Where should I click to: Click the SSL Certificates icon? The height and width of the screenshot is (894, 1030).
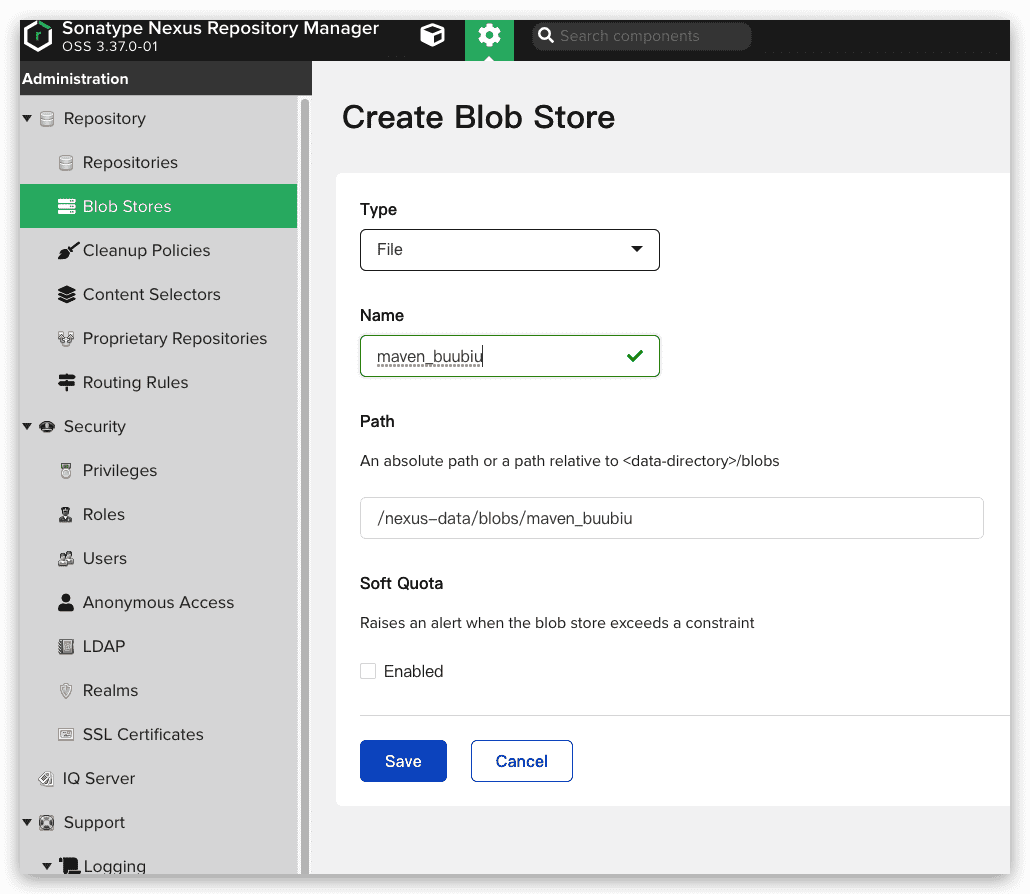click(67, 735)
